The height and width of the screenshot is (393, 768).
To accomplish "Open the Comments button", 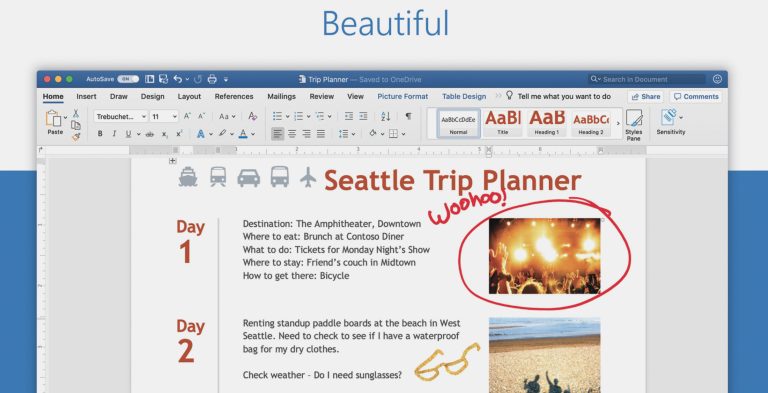I will point(696,97).
